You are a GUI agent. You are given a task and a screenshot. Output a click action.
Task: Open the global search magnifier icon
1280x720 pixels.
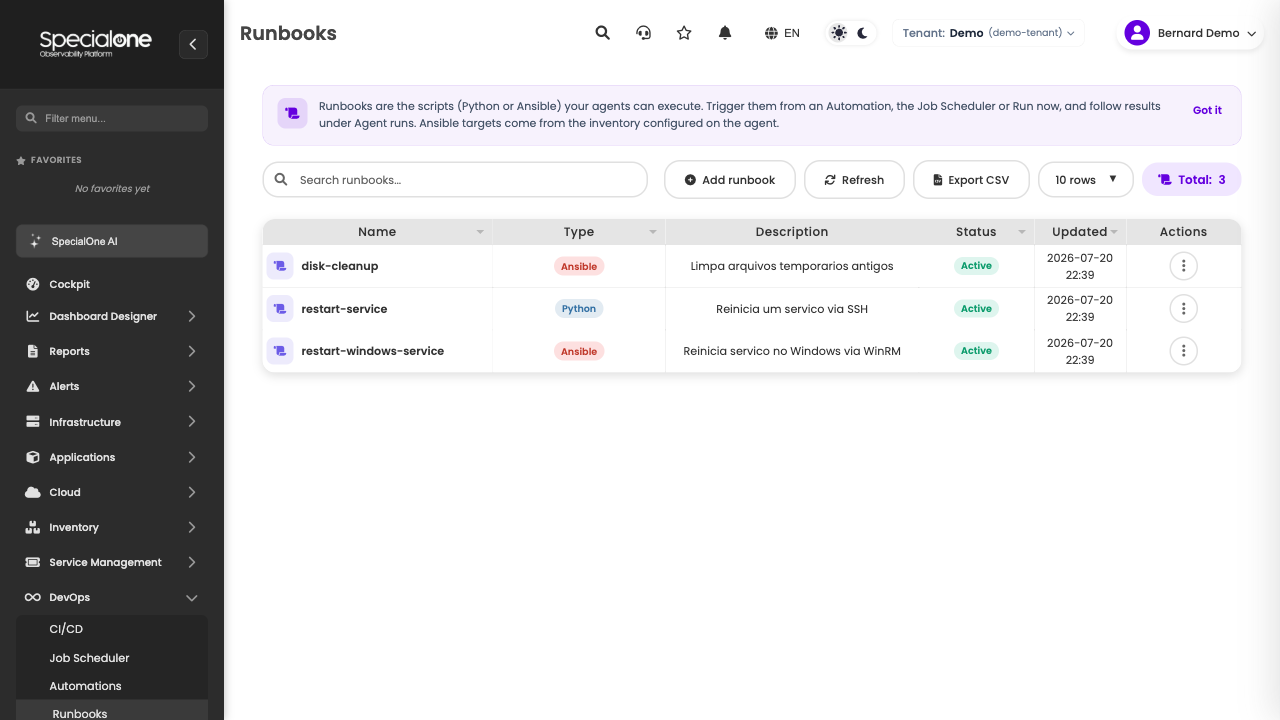coord(602,33)
